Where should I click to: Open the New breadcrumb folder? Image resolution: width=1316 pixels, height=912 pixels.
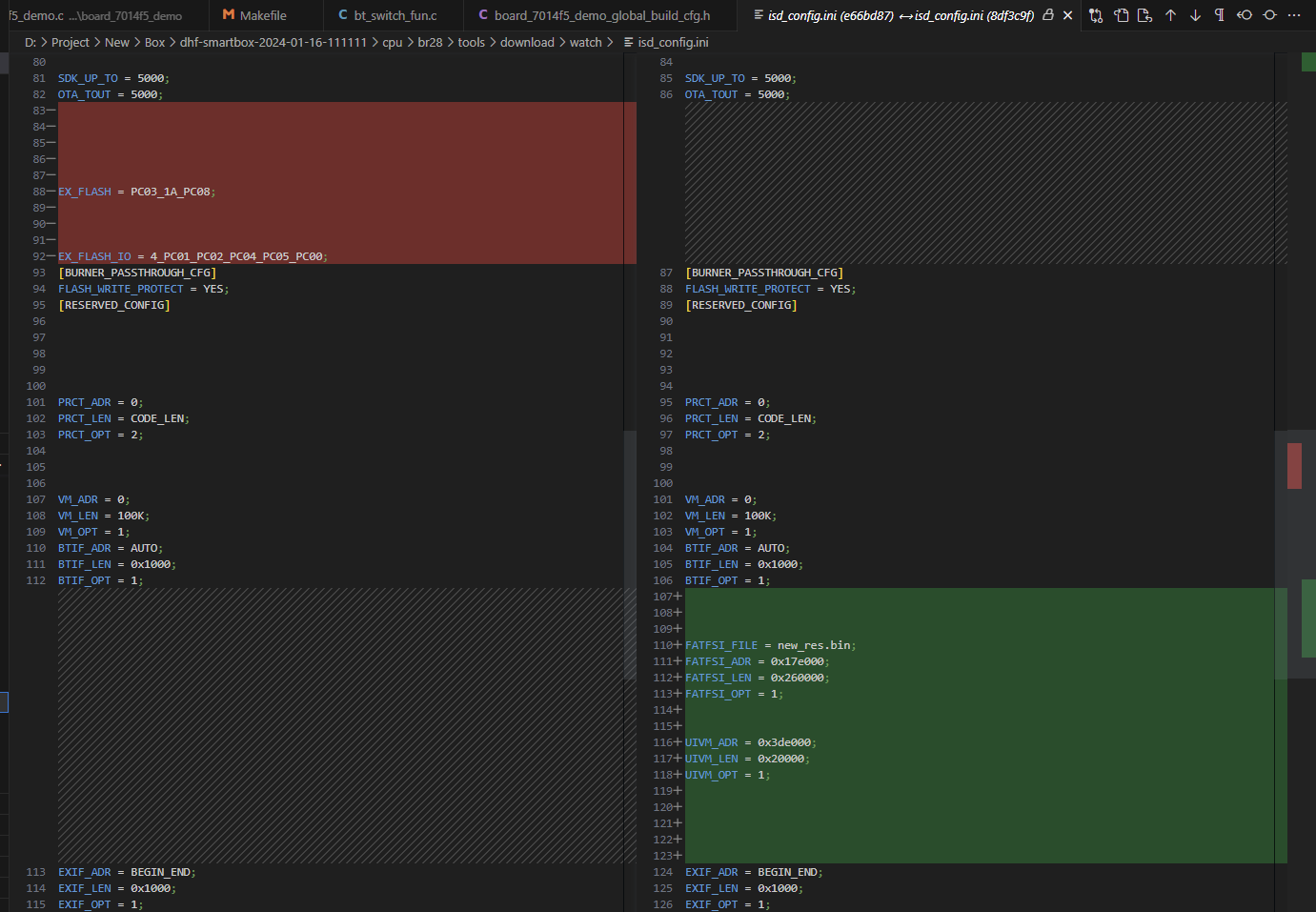click(117, 42)
